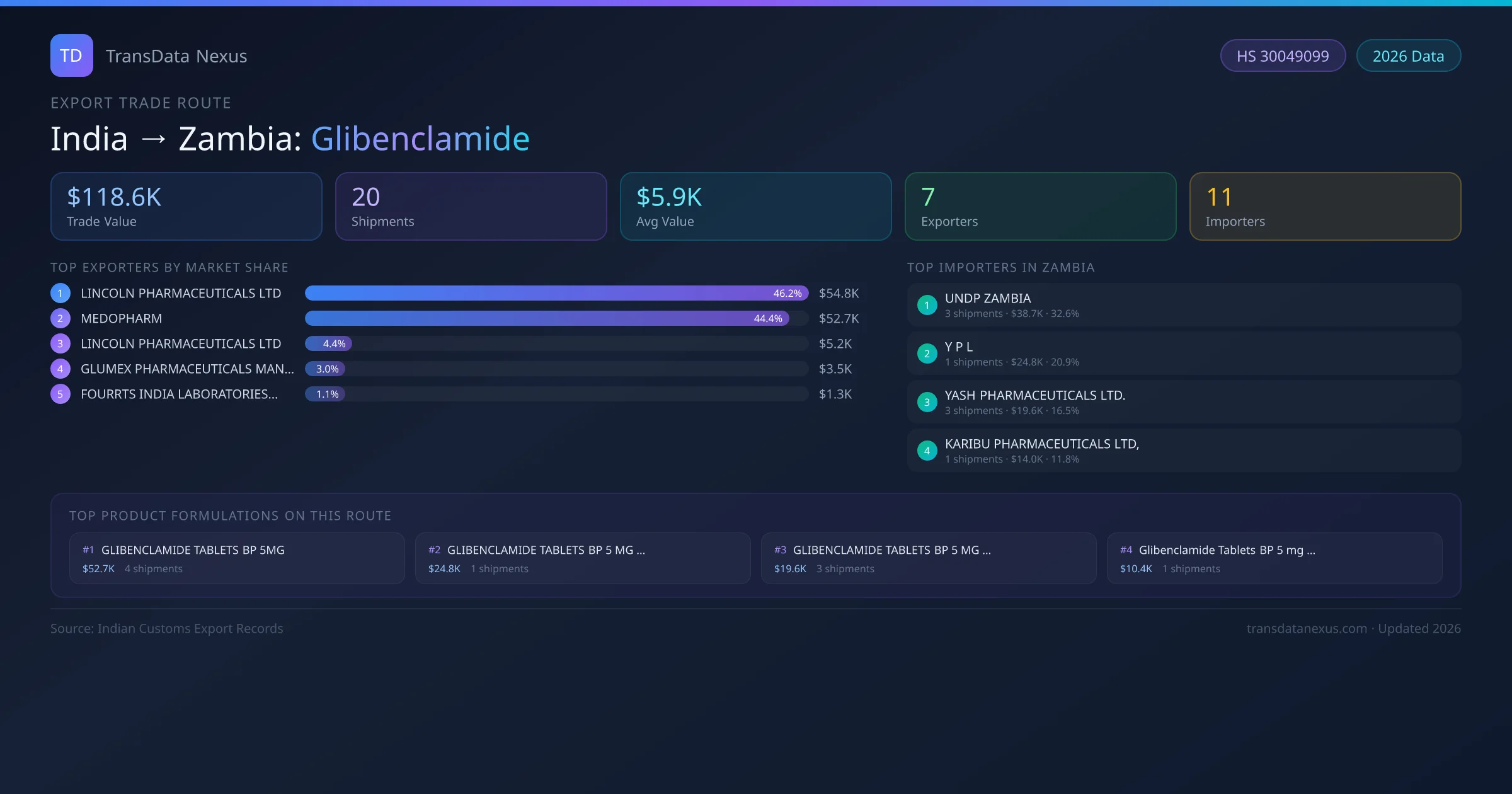Image resolution: width=1512 pixels, height=794 pixels.
Task: Click the 46.2% market share bar
Action: click(556, 293)
